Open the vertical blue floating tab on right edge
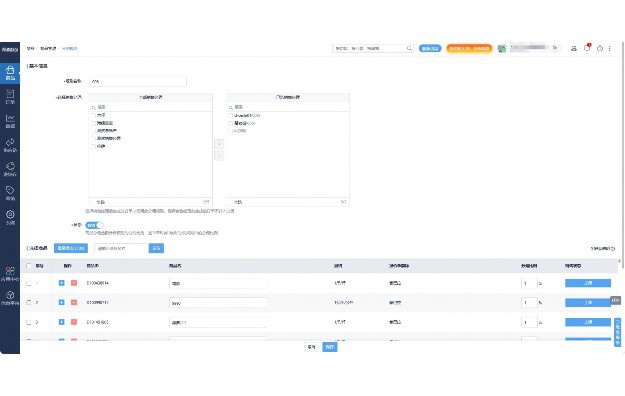The width and height of the screenshot is (625, 396). pos(617,332)
